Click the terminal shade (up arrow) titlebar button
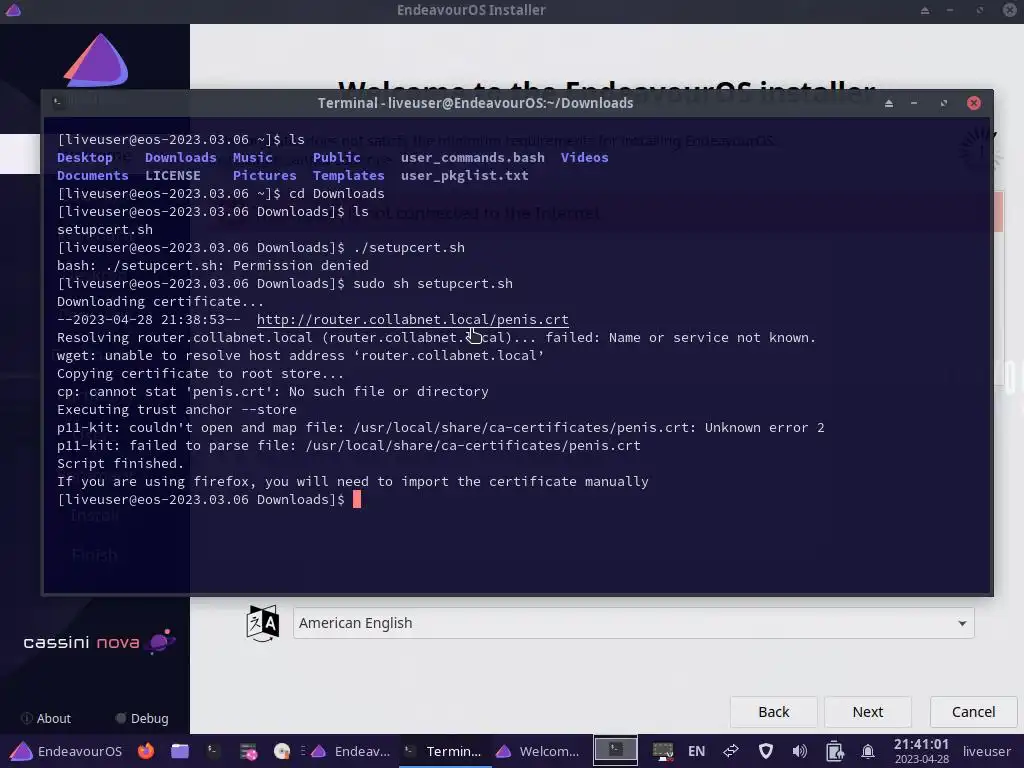 pyautogui.click(x=889, y=103)
